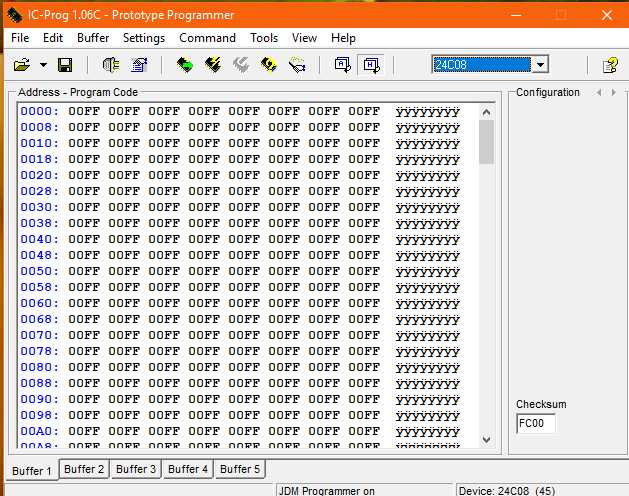Click address label 0008:
This screenshot has height=496, width=629.
(x=39, y=127)
